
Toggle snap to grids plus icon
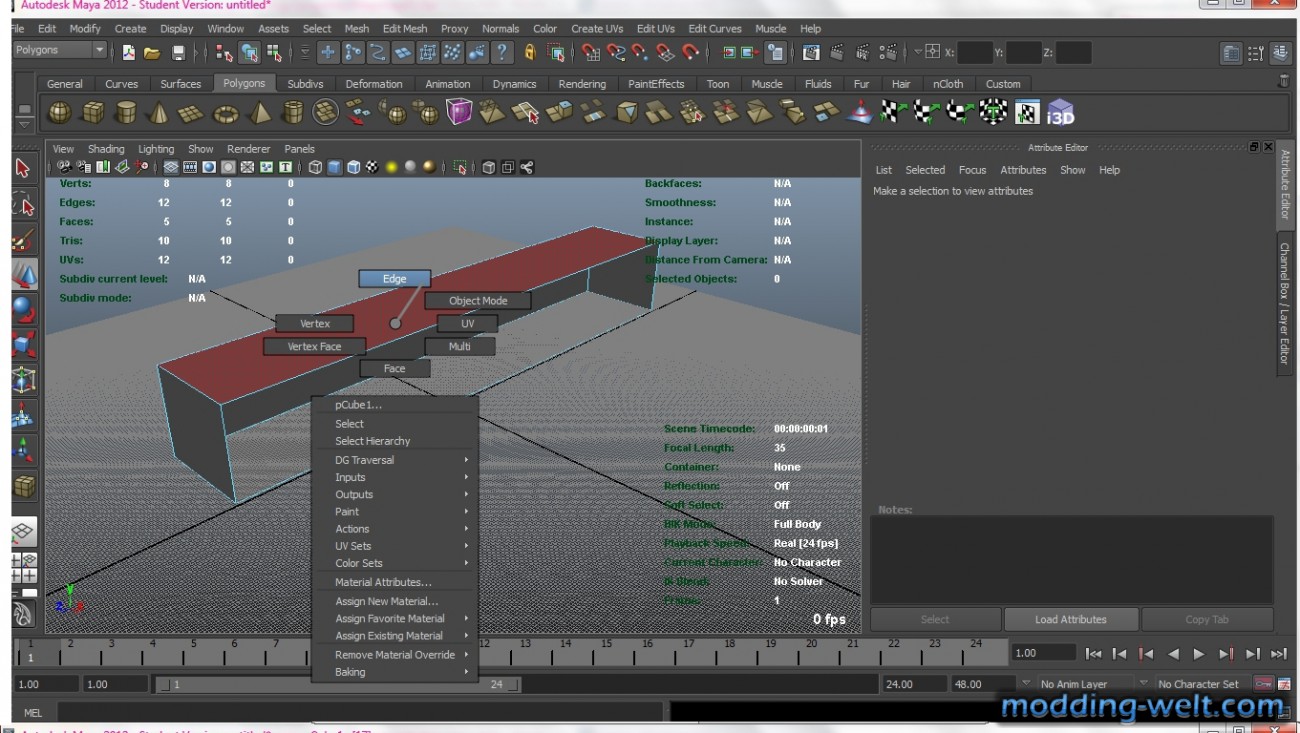pos(327,53)
